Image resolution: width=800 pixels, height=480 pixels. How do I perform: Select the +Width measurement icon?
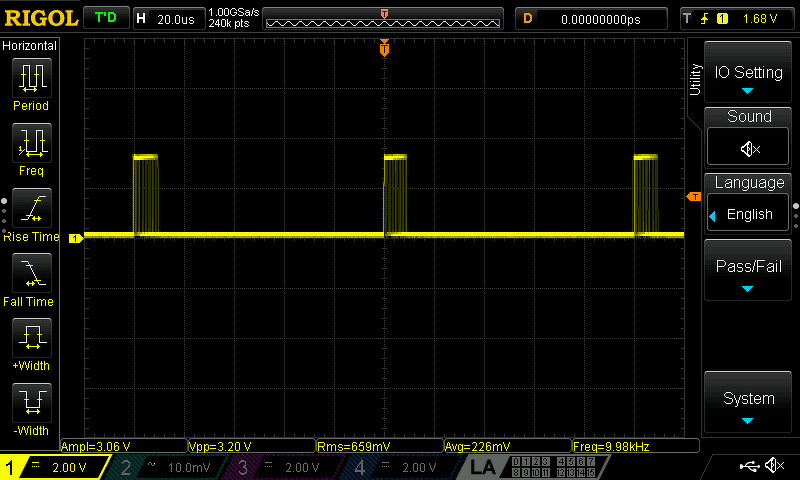(x=32, y=337)
